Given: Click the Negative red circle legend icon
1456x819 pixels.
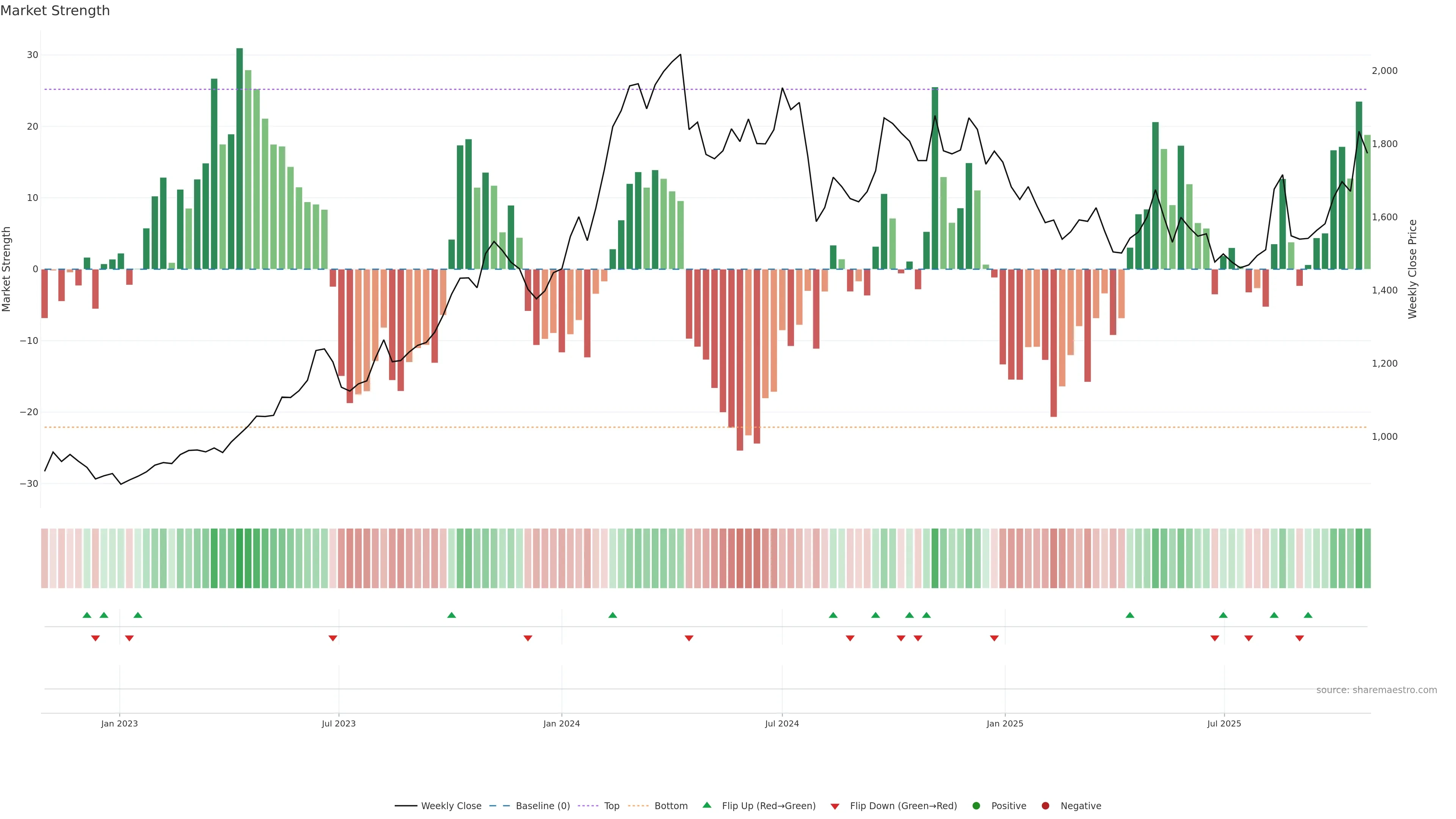Looking at the screenshot, I should pyautogui.click(x=1045, y=806).
